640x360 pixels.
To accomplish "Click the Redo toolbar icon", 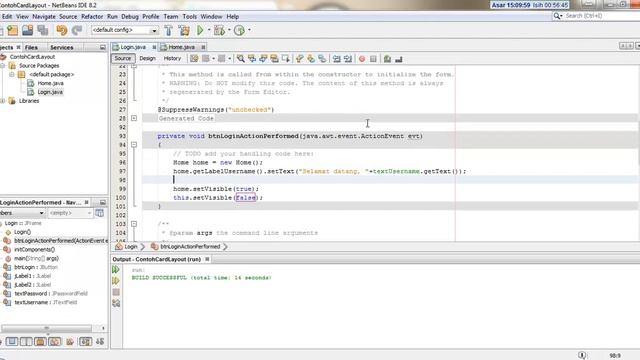I will point(77,30).
